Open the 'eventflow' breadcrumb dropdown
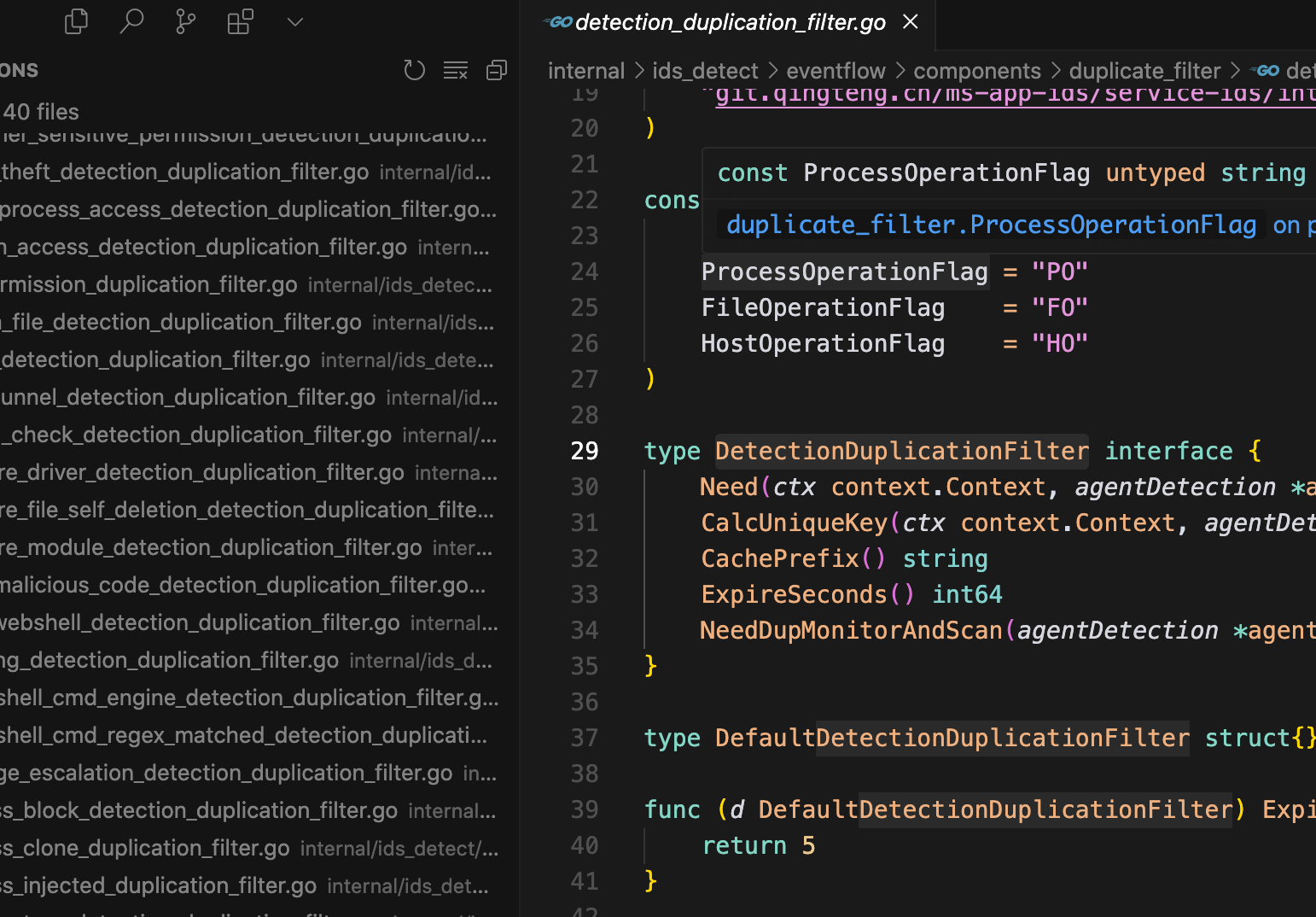Screen dimensions: 1316x917 tap(836, 71)
